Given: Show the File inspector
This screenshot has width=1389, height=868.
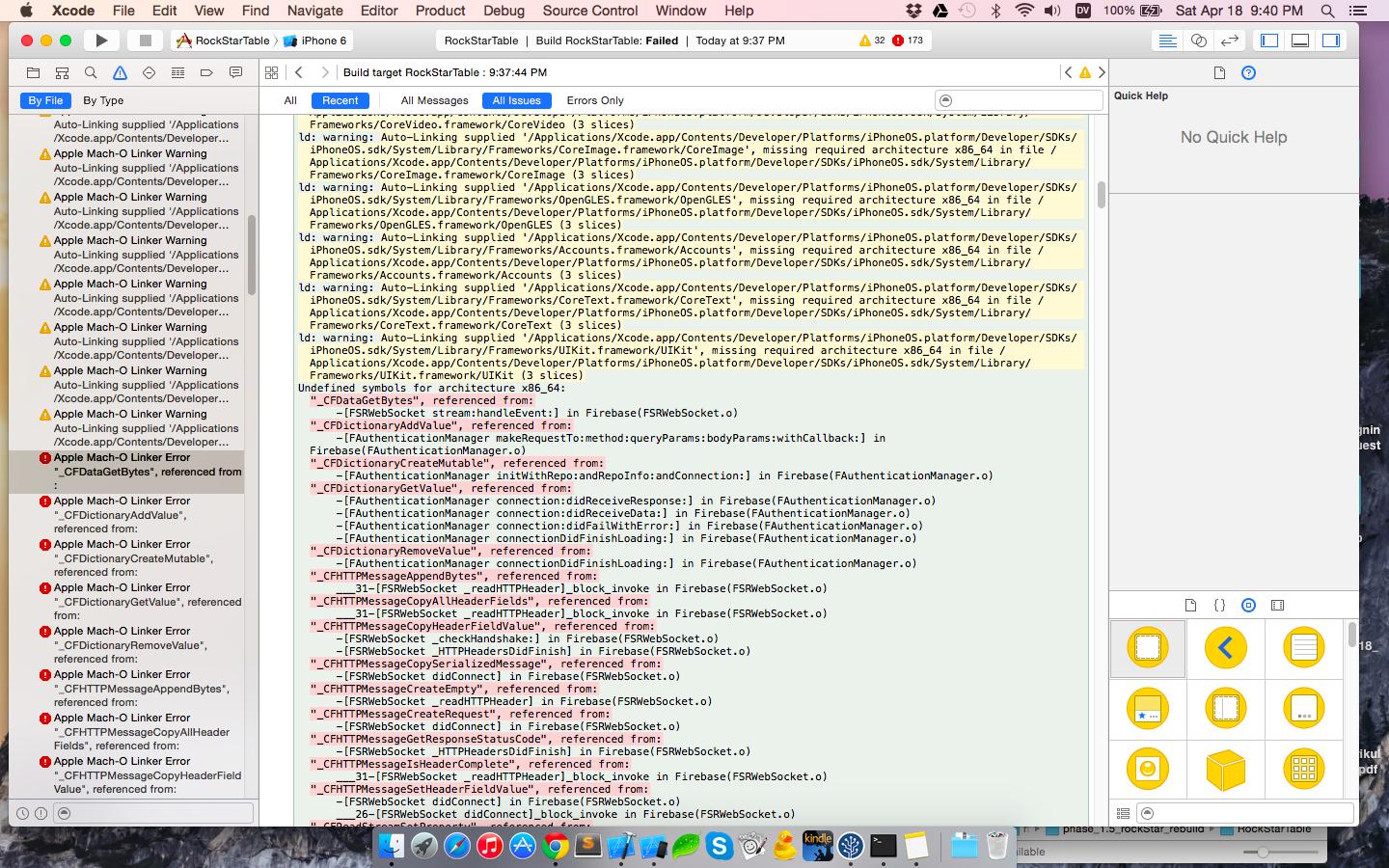Looking at the screenshot, I should [1219, 73].
